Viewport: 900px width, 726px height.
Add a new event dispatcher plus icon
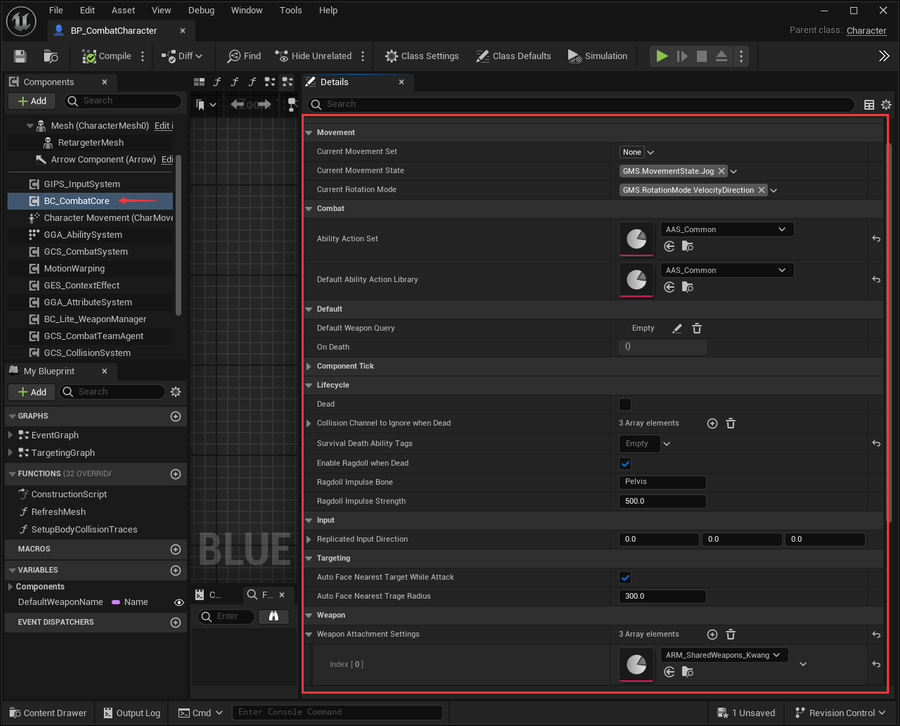coord(176,623)
